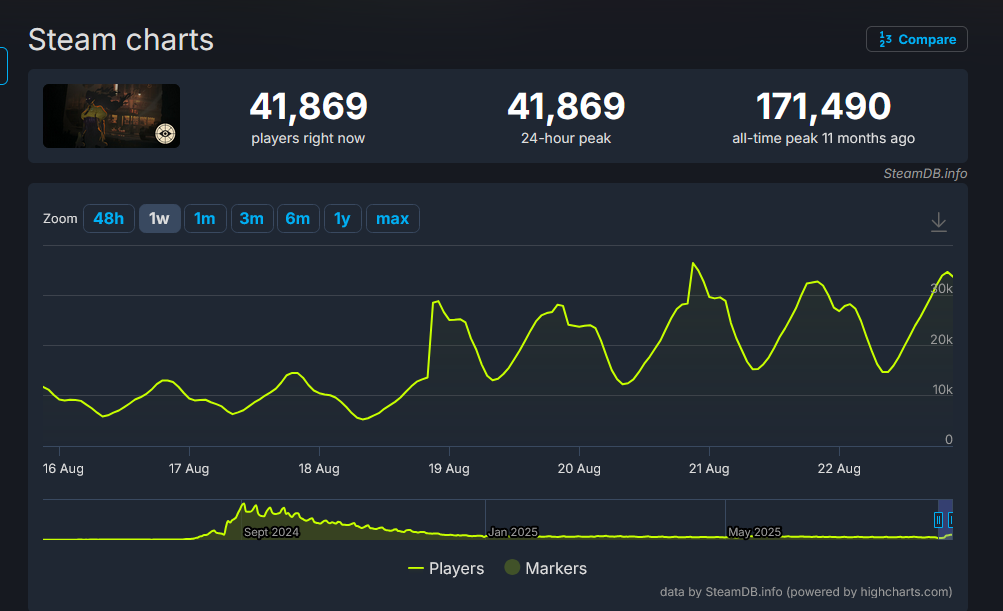Click the Compare button
The image size is (1003, 611).
tap(917, 39)
